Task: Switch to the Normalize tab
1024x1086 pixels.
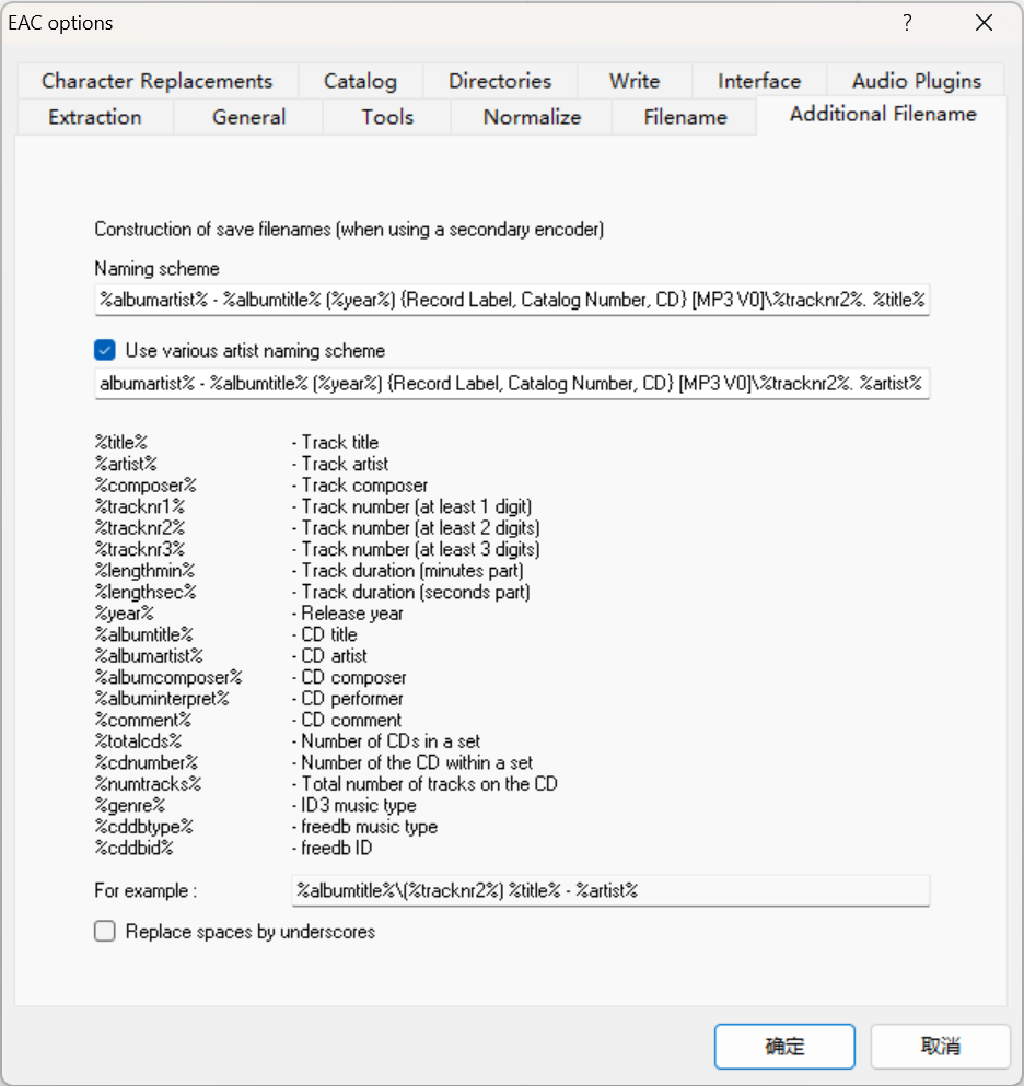Action: (x=531, y=117)
